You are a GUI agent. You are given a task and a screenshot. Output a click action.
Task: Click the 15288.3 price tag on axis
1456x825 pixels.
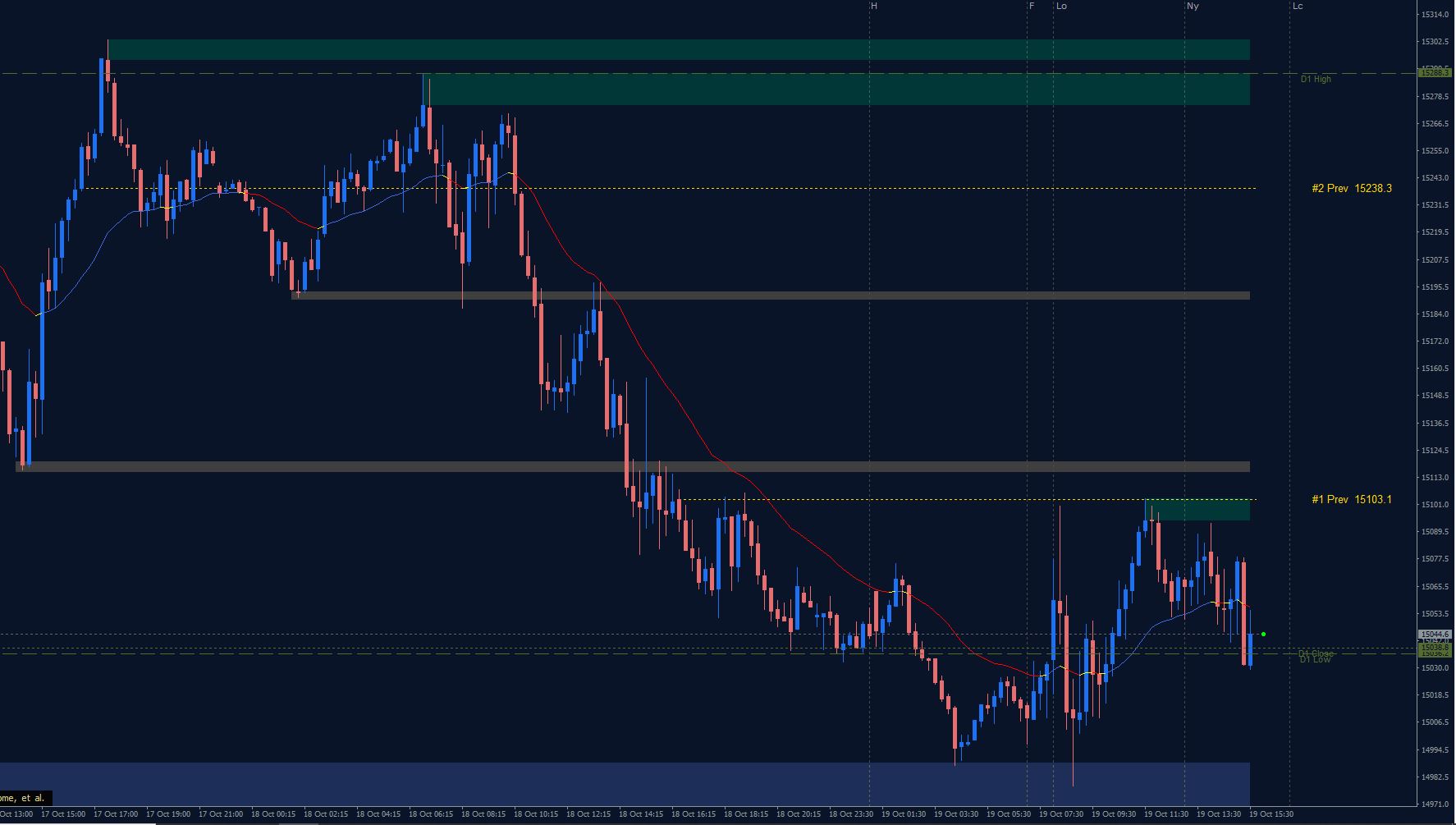[x=1435, y=72]
